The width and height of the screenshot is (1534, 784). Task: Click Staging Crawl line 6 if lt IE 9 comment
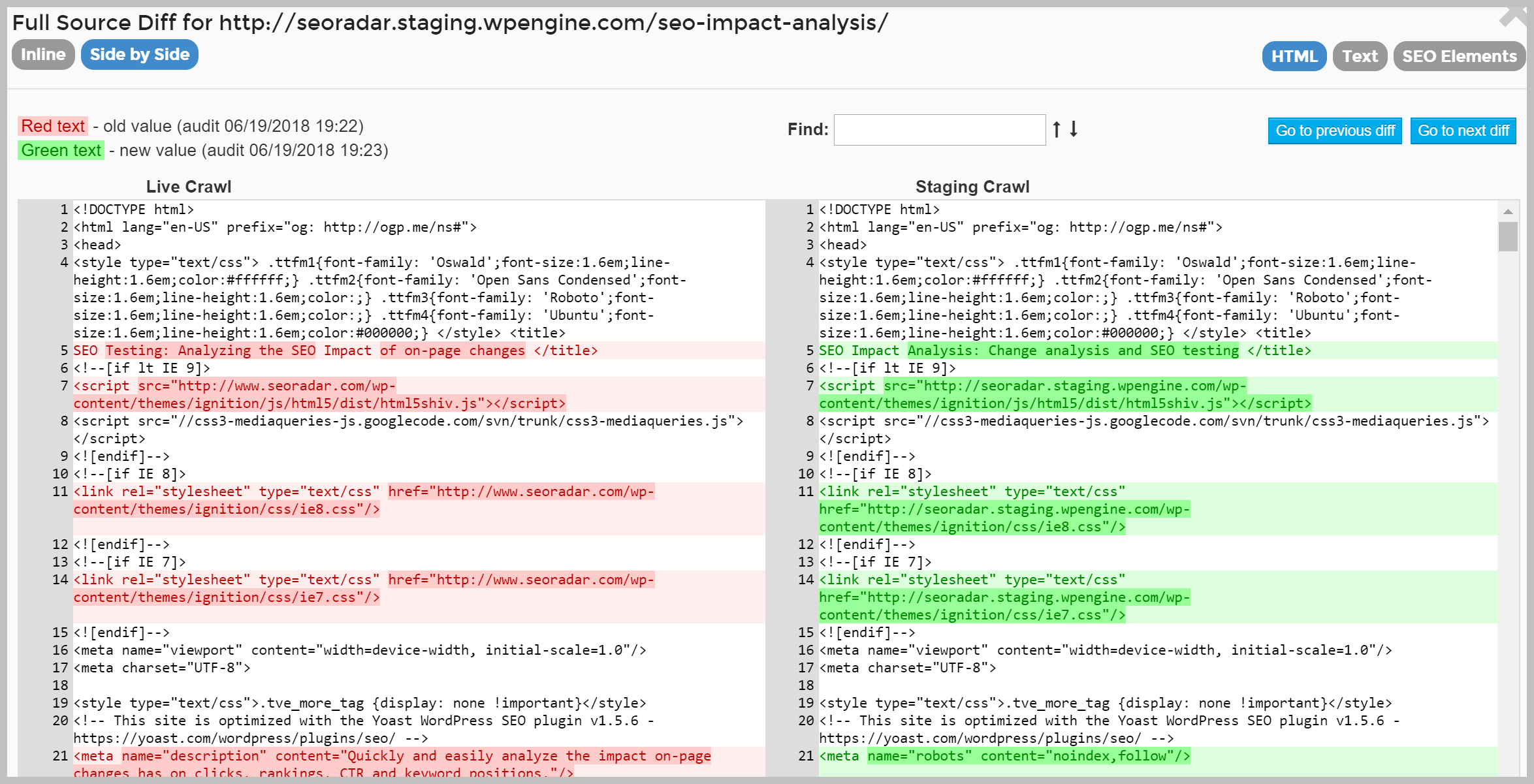click(887, 368)
